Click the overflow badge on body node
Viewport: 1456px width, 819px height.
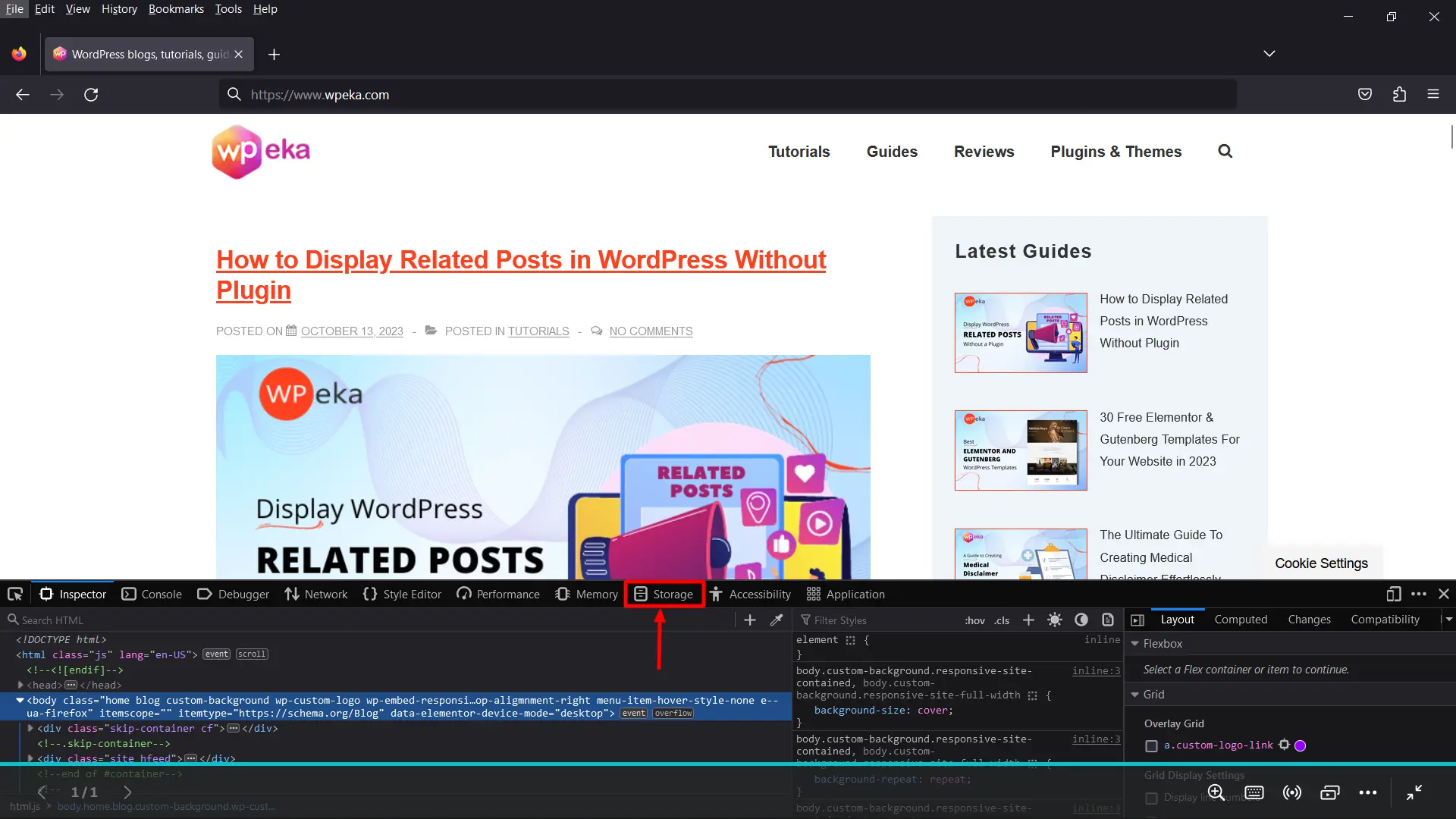click(x=673, y=714)
